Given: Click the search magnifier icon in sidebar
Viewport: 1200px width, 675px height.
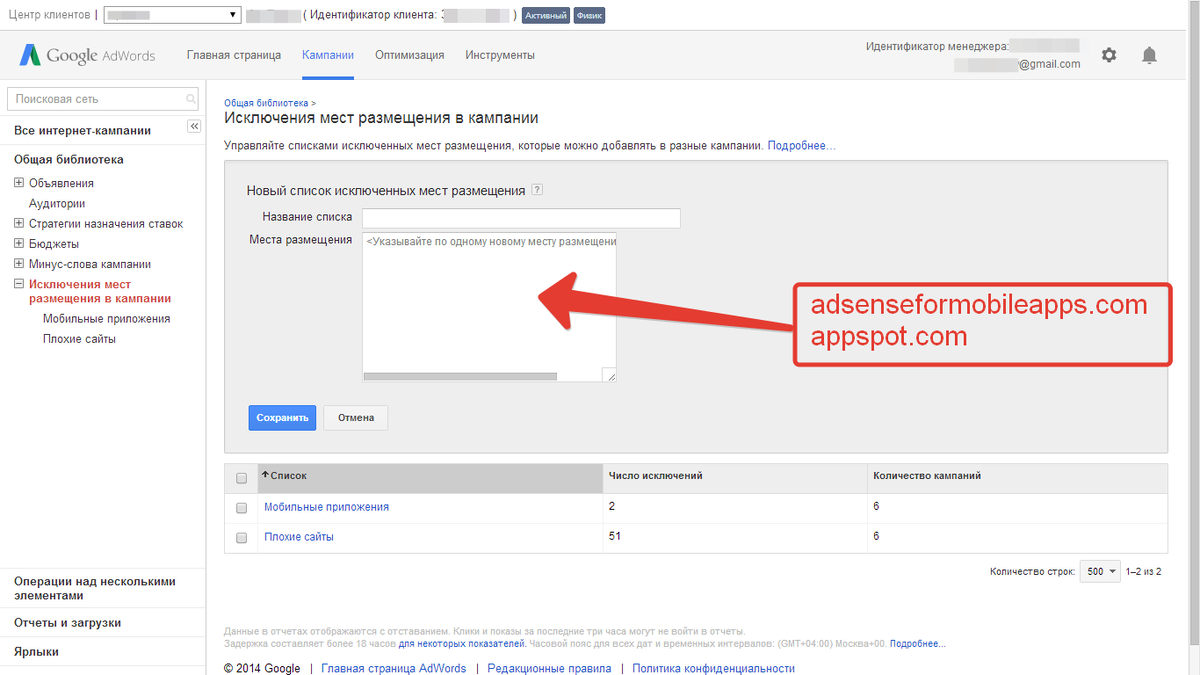Looking at the screenshot, I should coord(191,99).
